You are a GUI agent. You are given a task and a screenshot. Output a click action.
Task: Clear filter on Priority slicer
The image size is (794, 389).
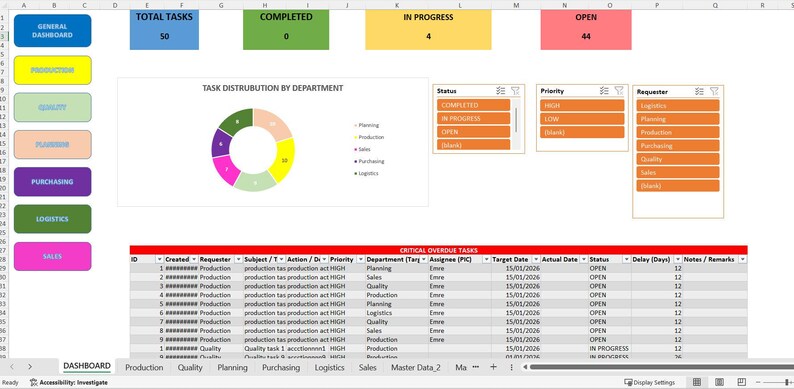[x=619, y=91]
